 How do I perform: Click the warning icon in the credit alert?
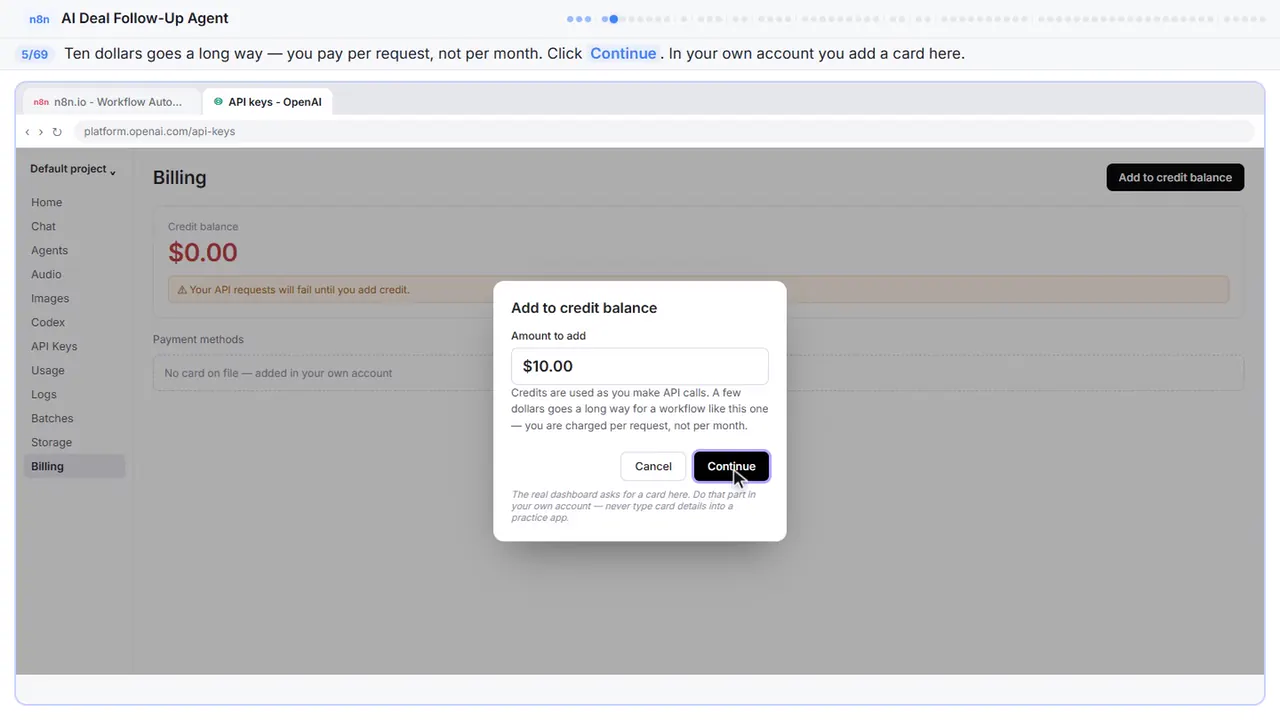pyautogui.click(x=182, y=290)
